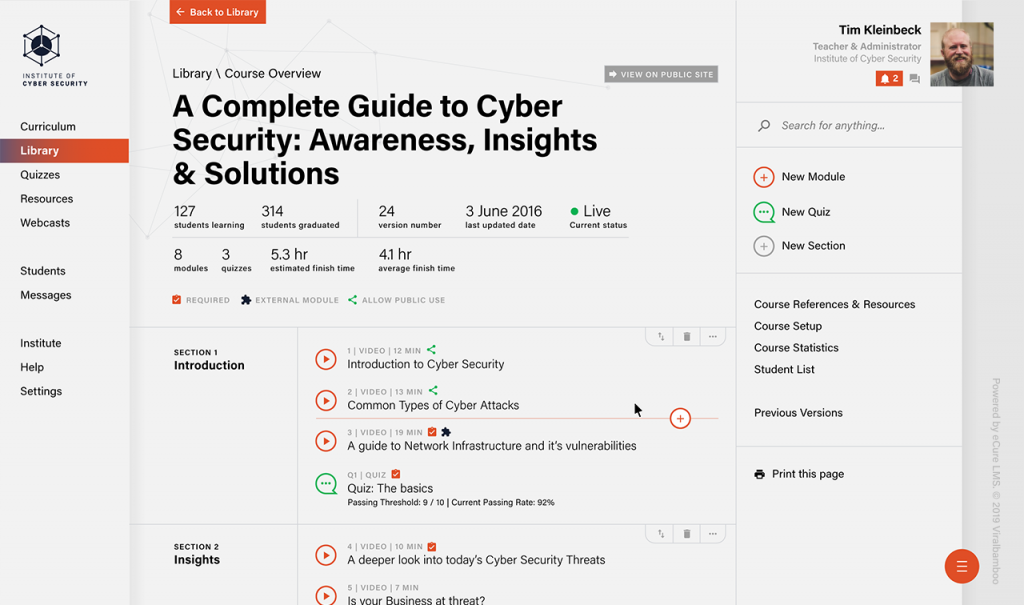Click the external module puzzle icon on video 3

446,432
